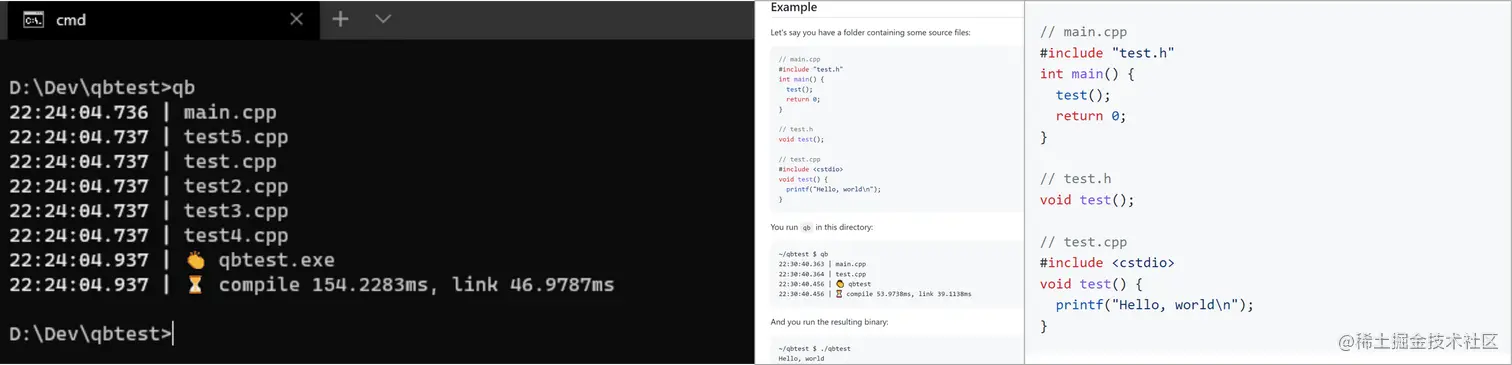Viewport: 1512px width, 365px height.
Task: Click the 'D:\Dev\qbtest>qb' command line
Action: click(102, 87)
